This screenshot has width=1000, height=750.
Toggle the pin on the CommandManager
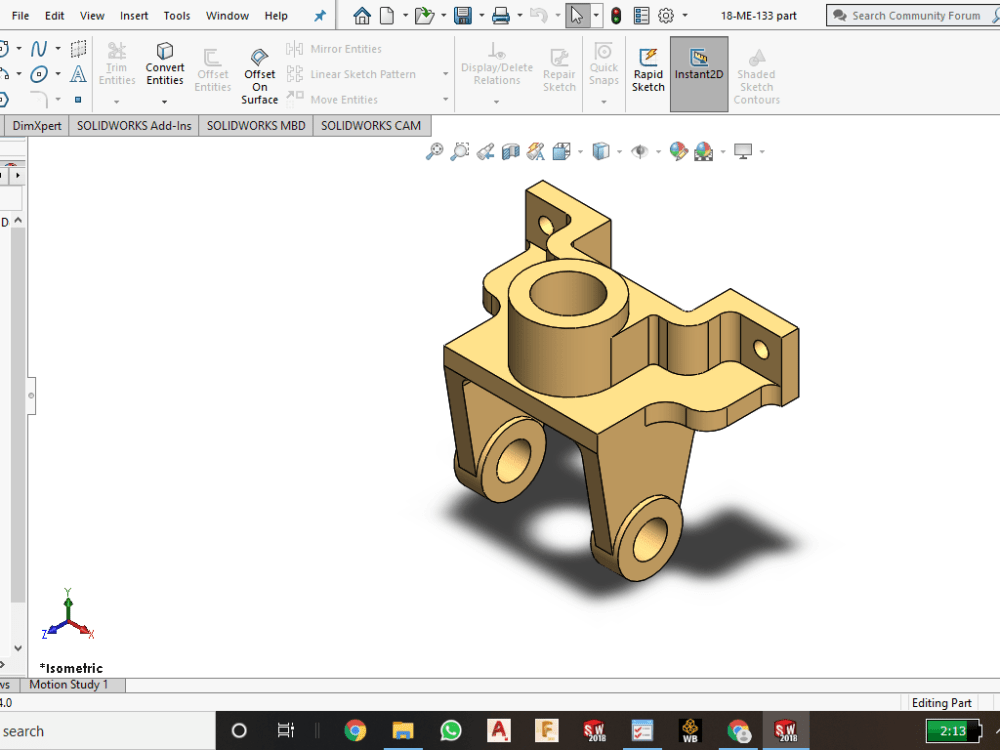319,15
